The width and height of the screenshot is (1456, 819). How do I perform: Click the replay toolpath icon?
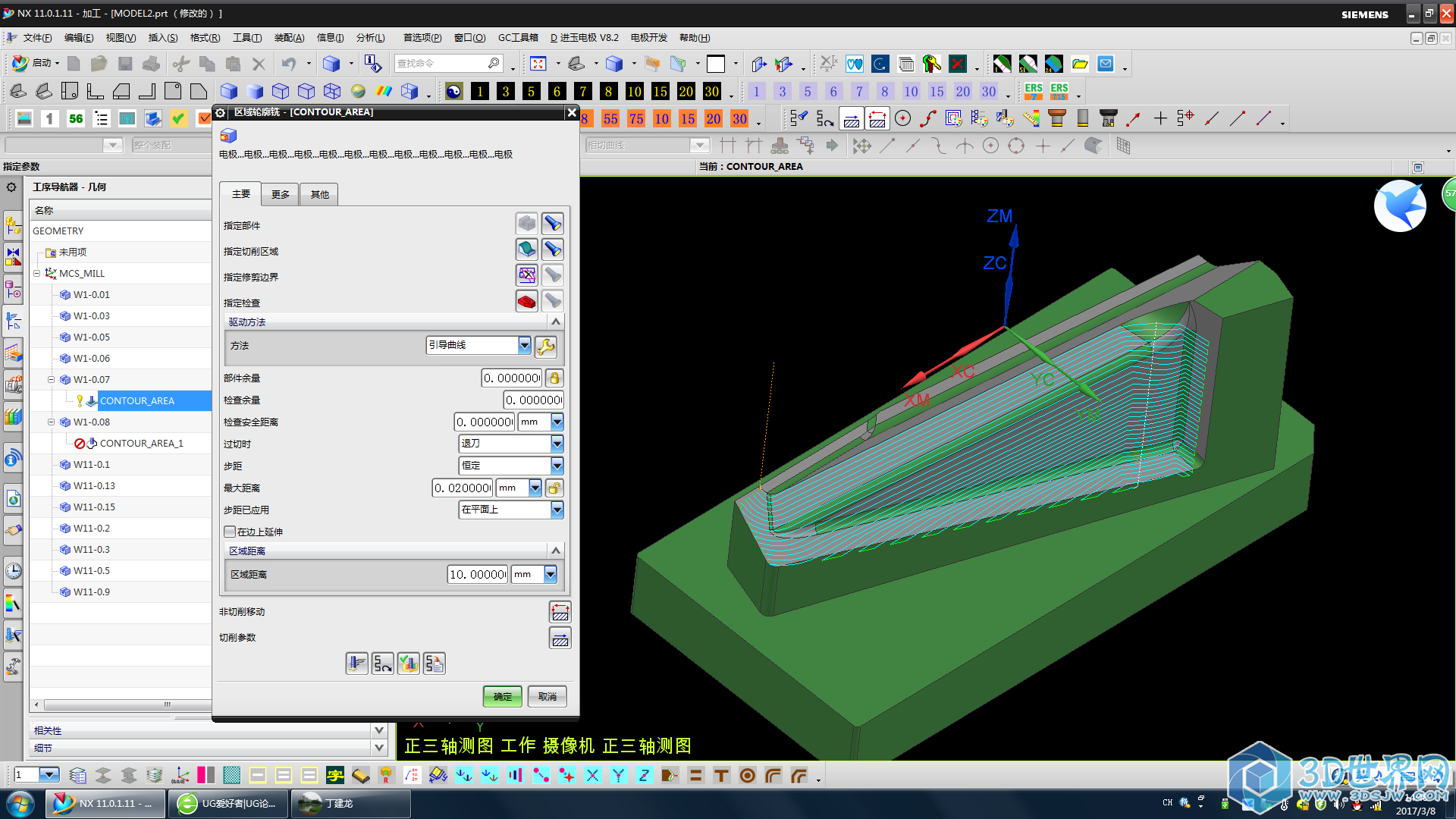coord(382,664)
